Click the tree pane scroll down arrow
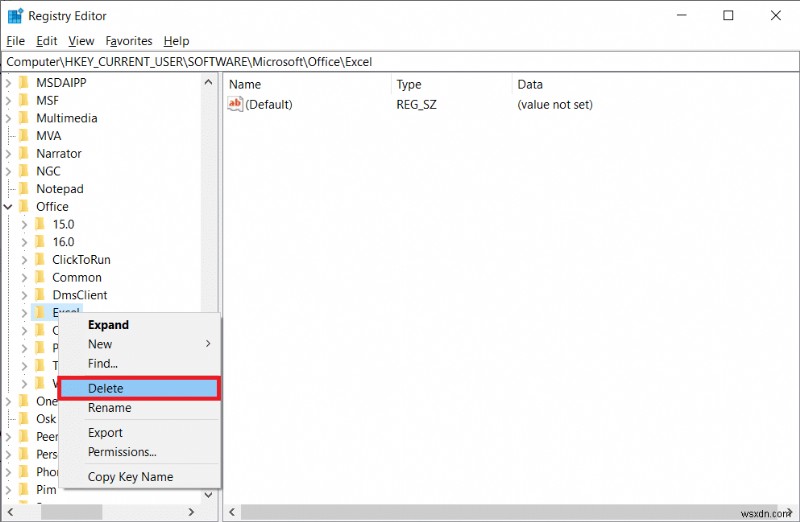The width and height of the screenshot is (800, 522). [x=208, y=494]
